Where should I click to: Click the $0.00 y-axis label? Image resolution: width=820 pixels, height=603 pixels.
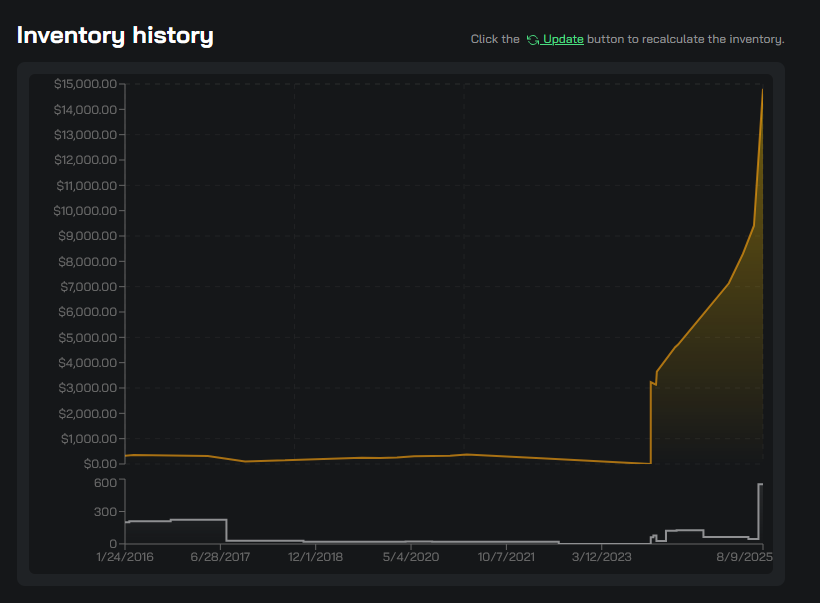coord(100,464)
